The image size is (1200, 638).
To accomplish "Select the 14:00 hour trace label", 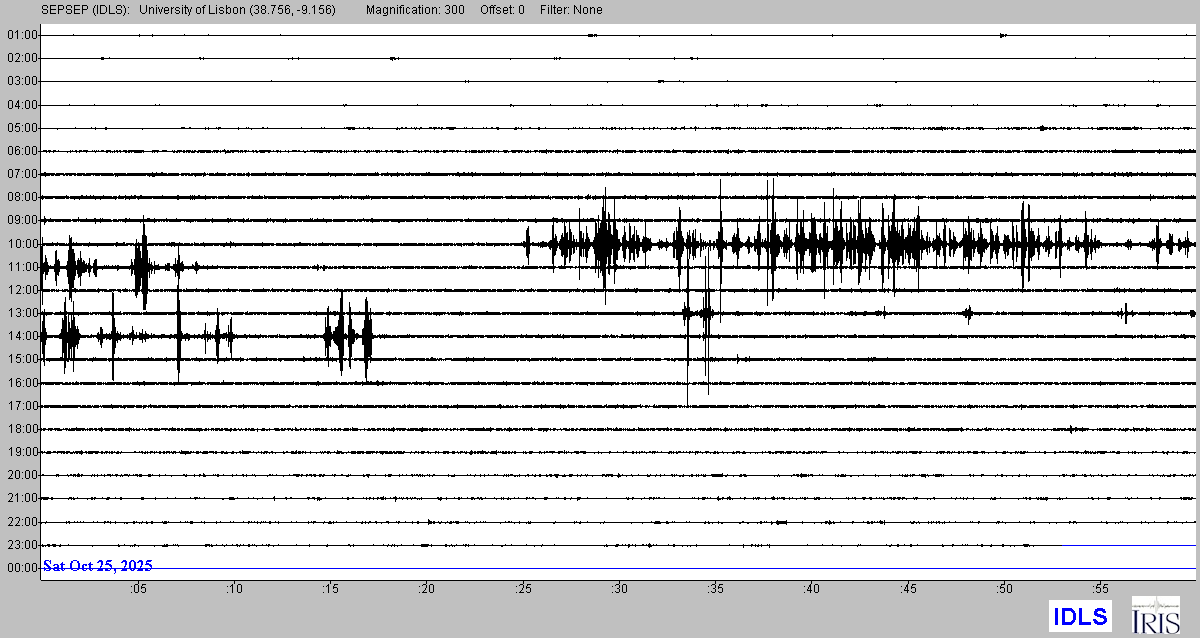I will click(x=22, y=337).
